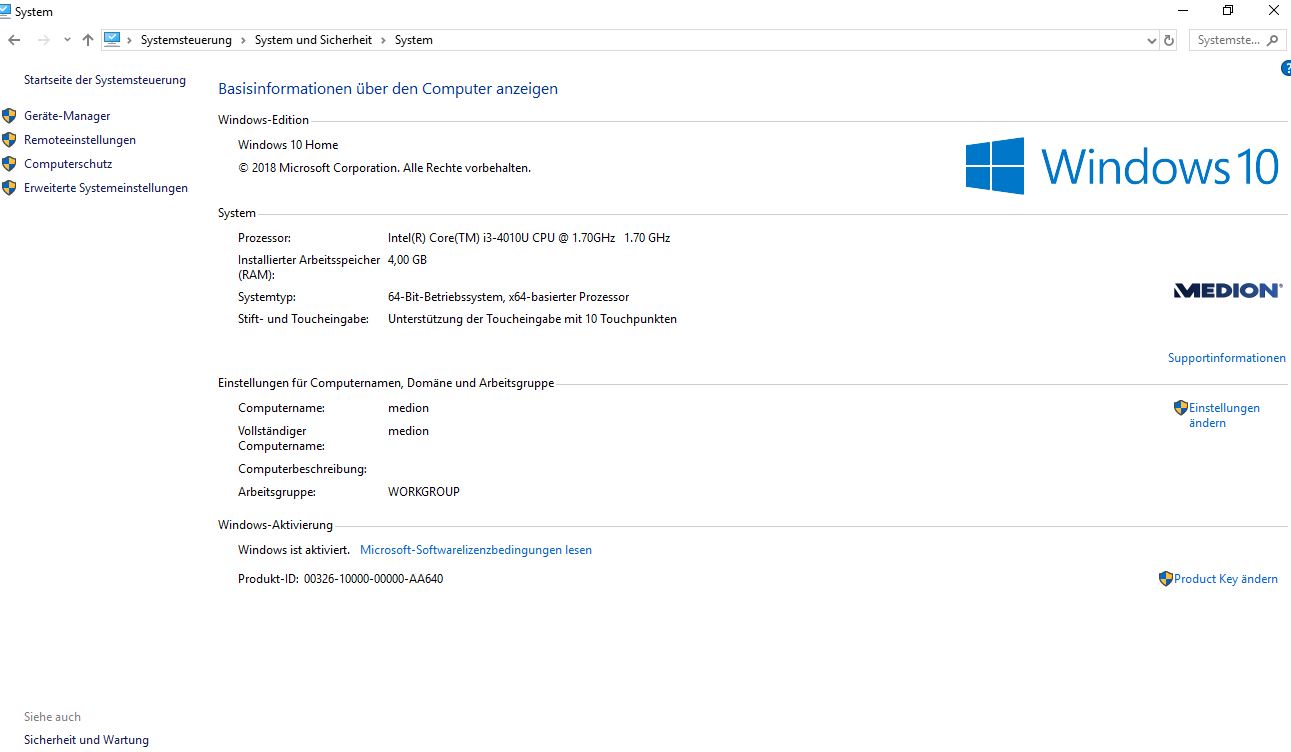
Task: Click shield icon beside Erweiterte Systemeinstellungen
Action: coord(9,188)
